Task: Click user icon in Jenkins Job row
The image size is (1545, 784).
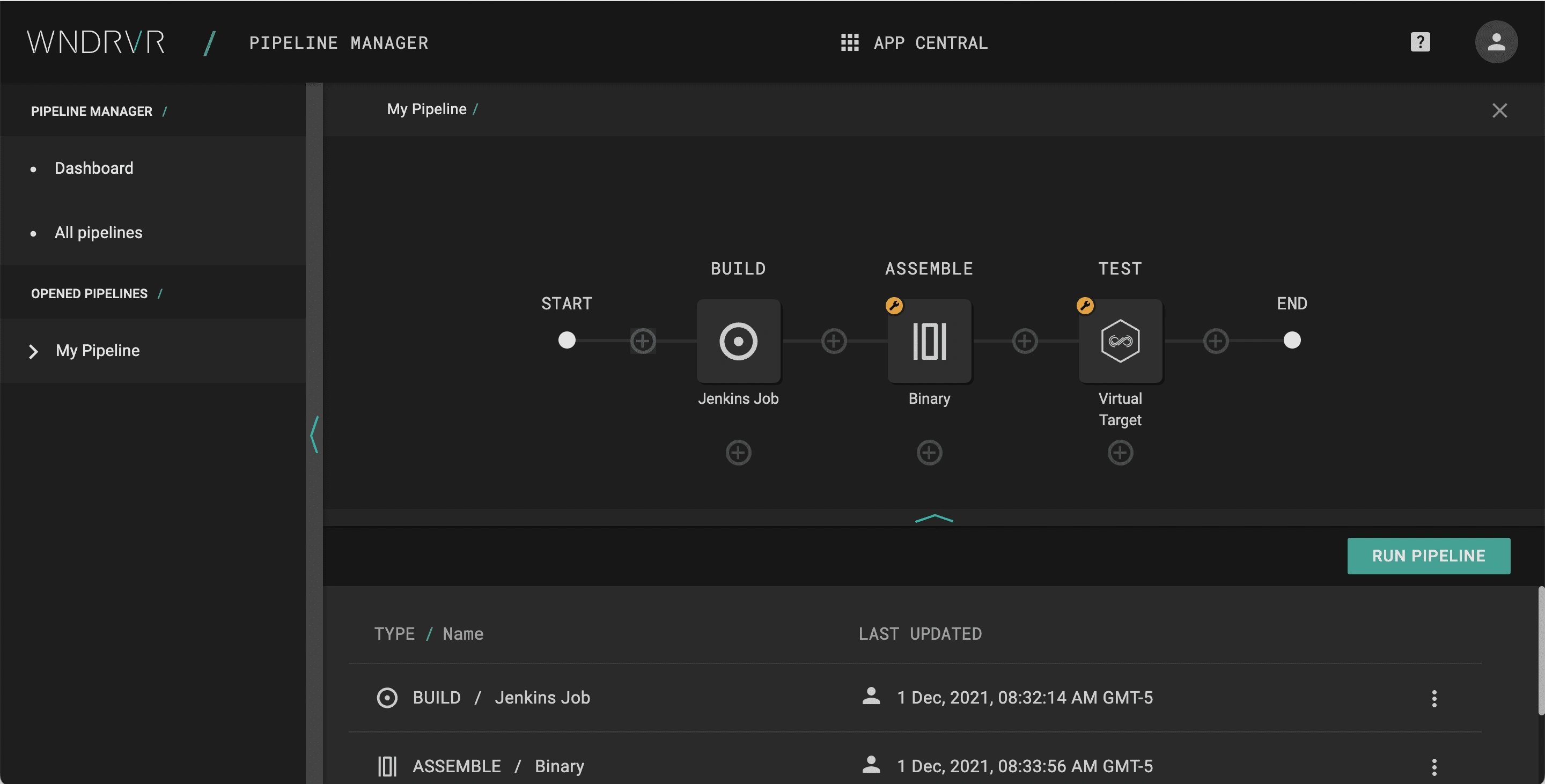Action: (871, 696)
